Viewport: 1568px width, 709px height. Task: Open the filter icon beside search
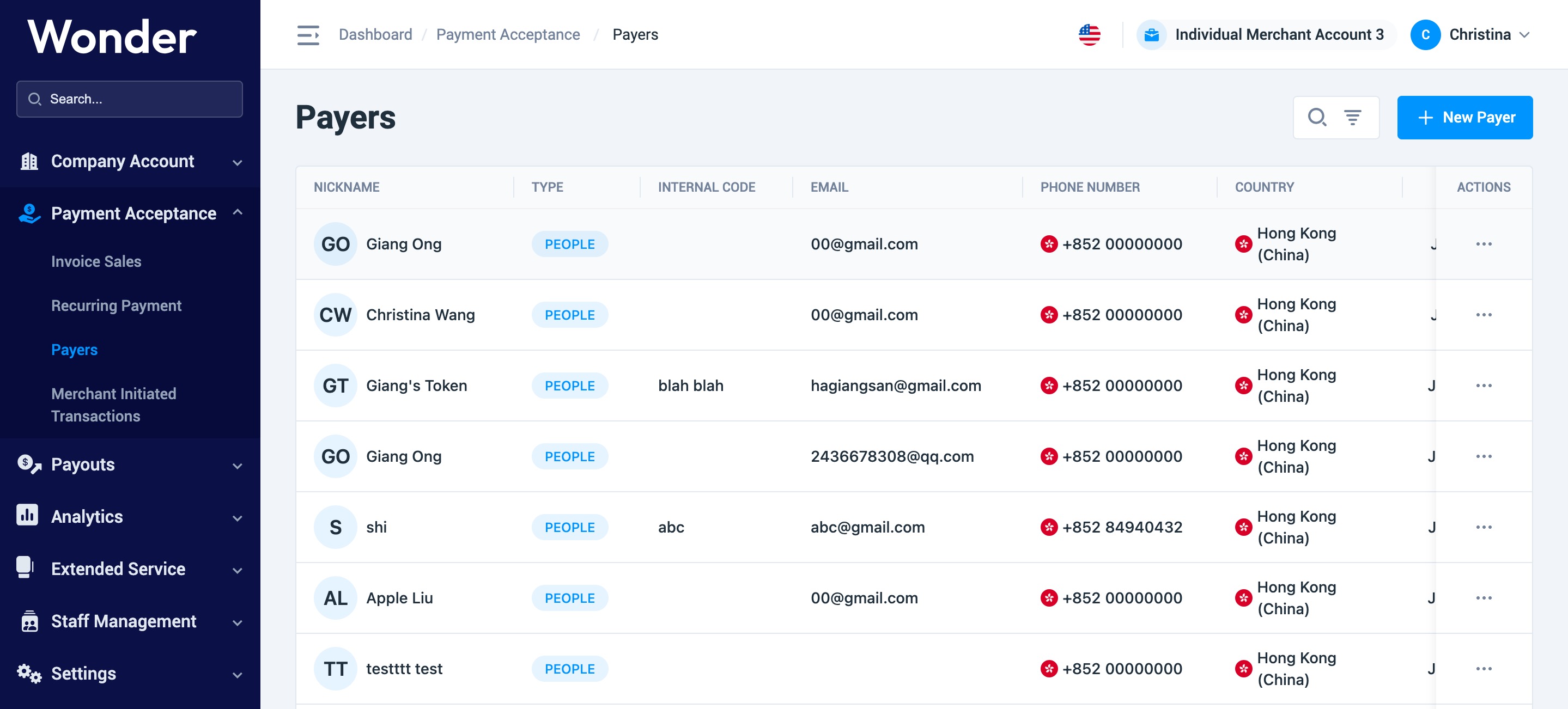(1352, 117)
